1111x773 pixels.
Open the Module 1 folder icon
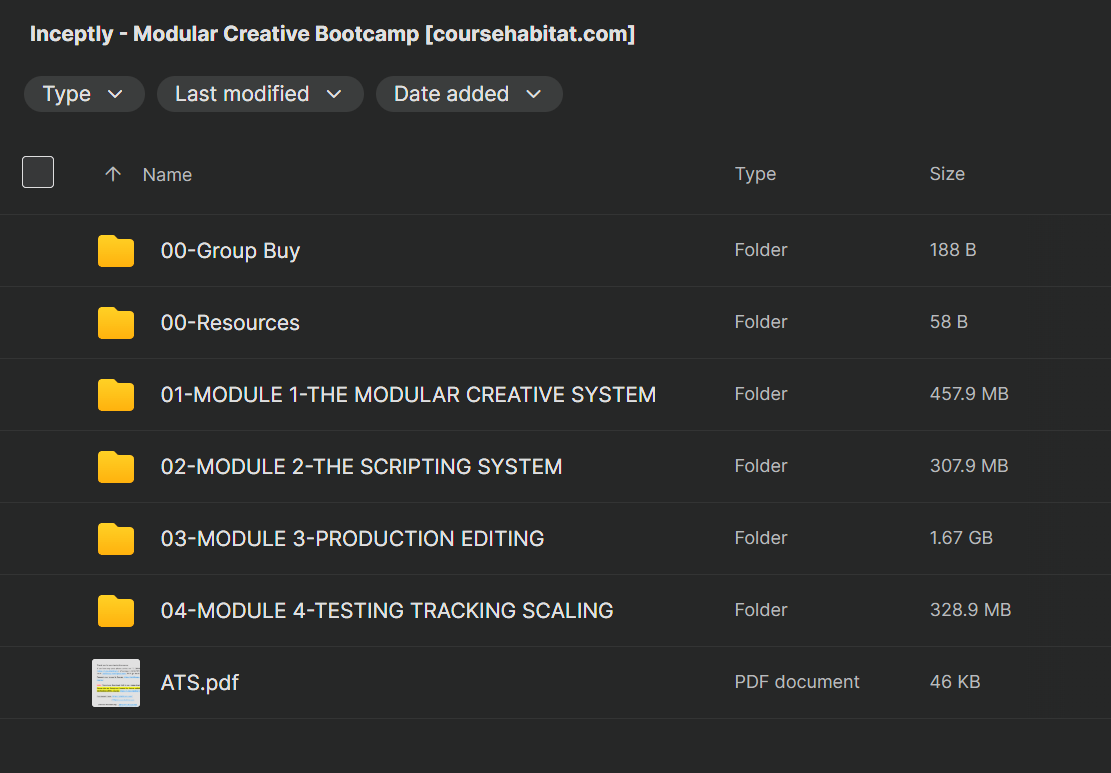point(116,395)
